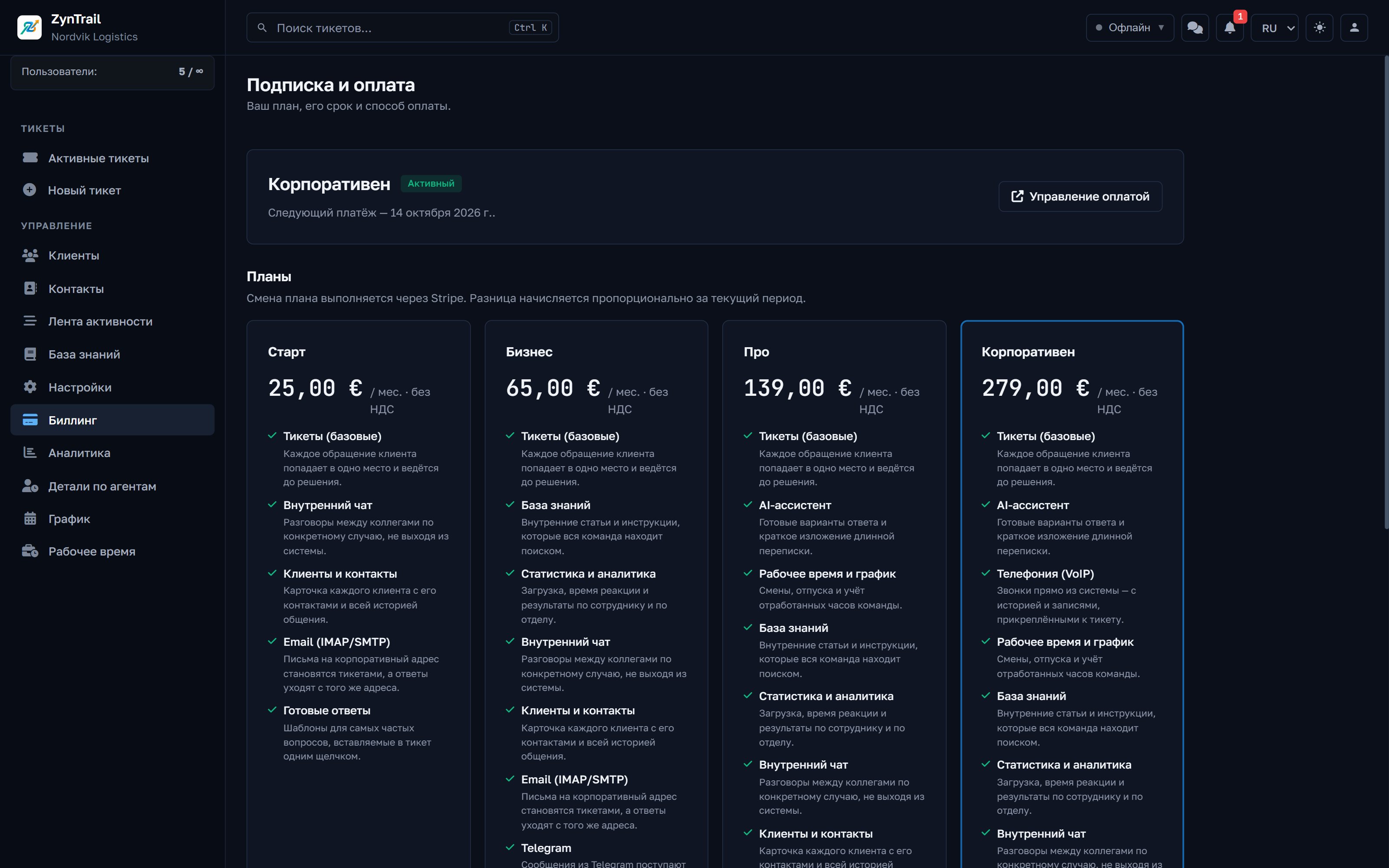Screen dimensions: 1389x868
Task: Click the Следующий платёж date text
Action: pos(382,212)
